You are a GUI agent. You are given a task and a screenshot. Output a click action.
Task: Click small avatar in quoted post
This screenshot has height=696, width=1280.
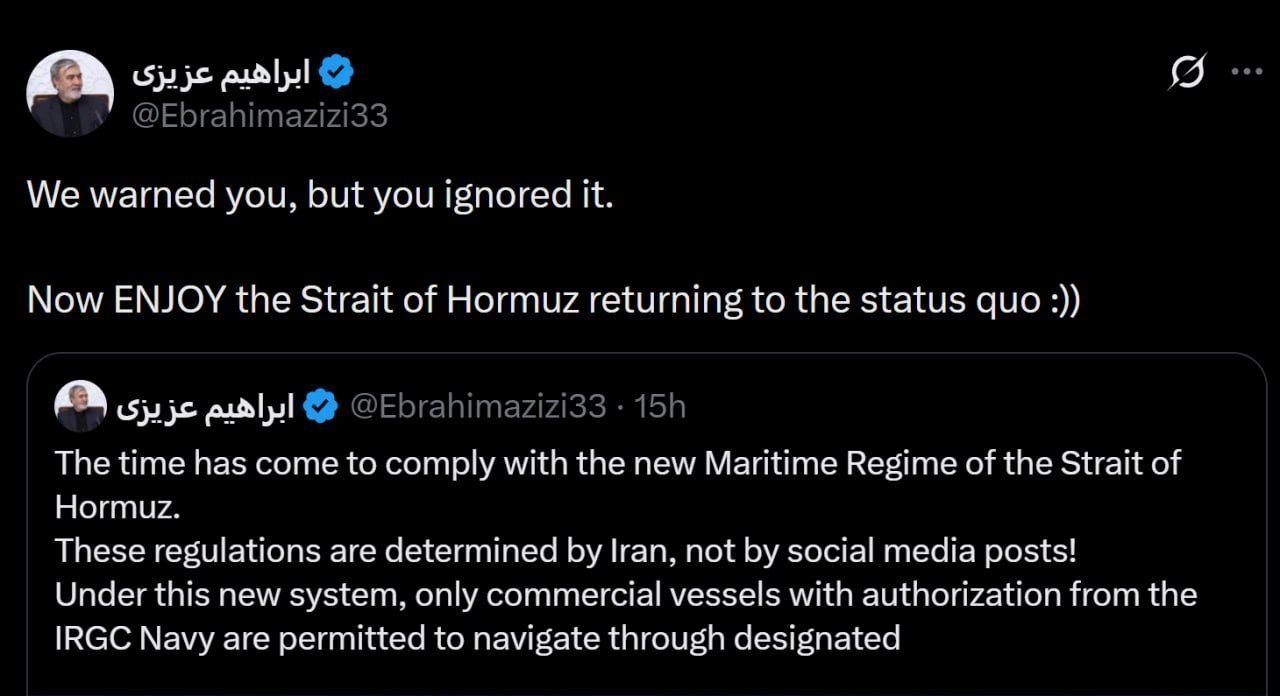pyautogui.click(x=80, y=406)
